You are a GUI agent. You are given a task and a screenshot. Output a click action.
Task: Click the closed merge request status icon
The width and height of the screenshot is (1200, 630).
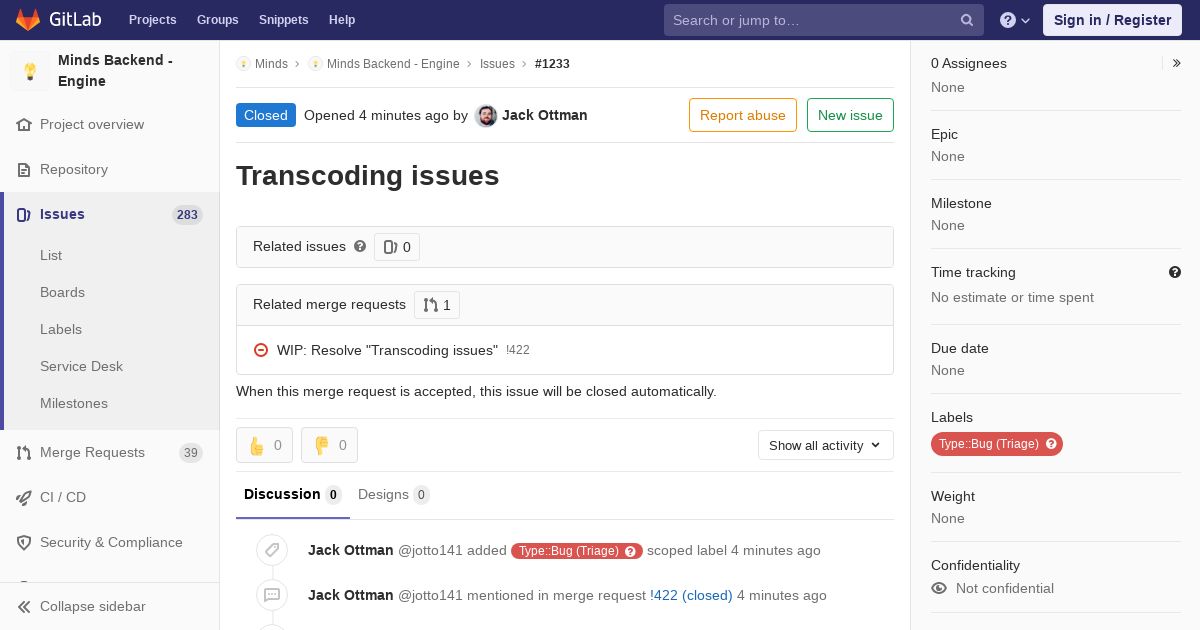click(261, 350)
